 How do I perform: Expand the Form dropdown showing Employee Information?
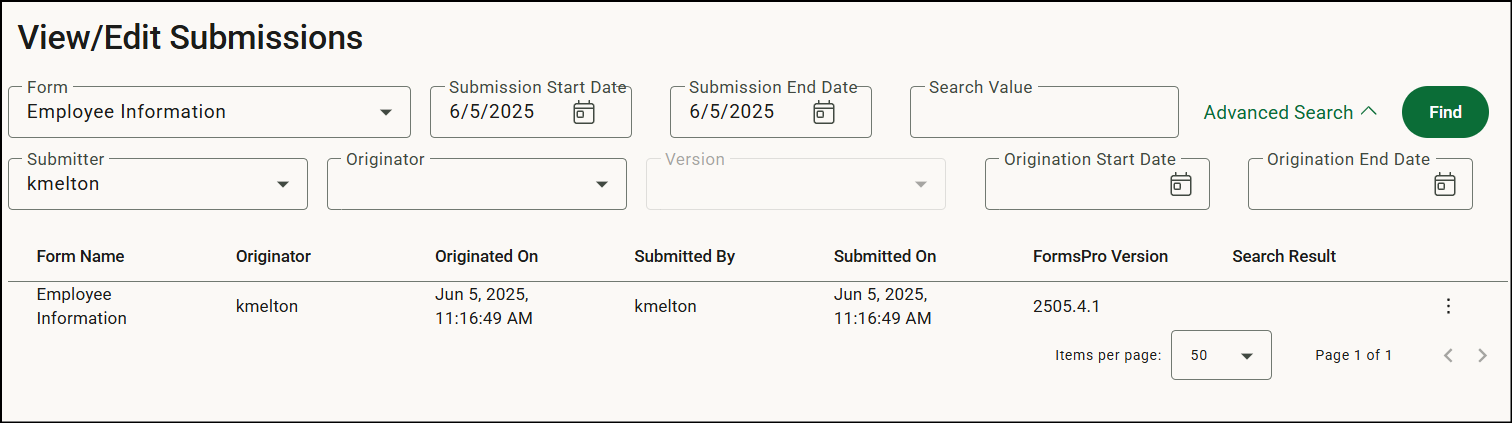coord(209,112)
